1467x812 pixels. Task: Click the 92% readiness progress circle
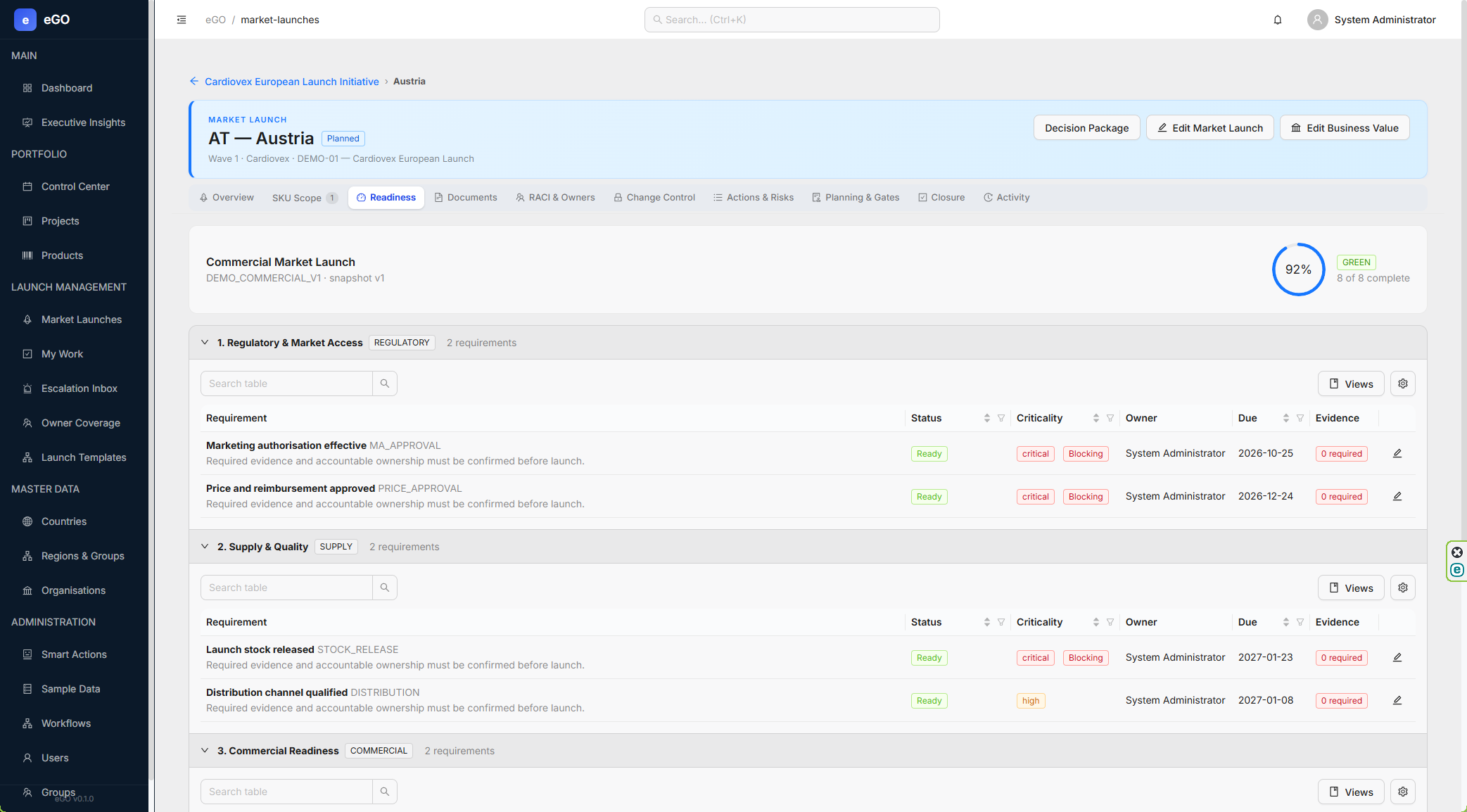1298,269
